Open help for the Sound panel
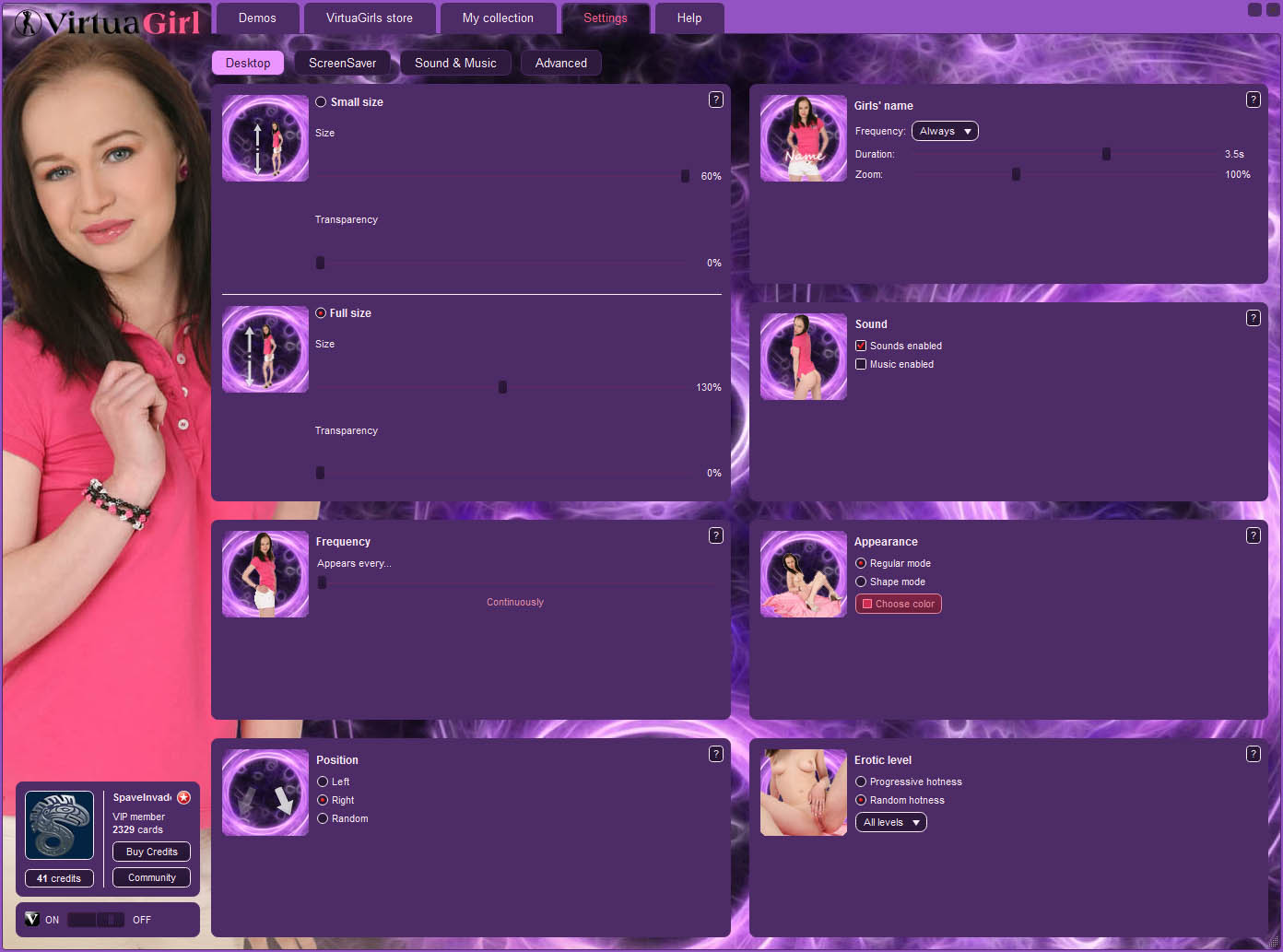The width and height of the screenshot is (1283, 952). click(x=1253, y=318)
